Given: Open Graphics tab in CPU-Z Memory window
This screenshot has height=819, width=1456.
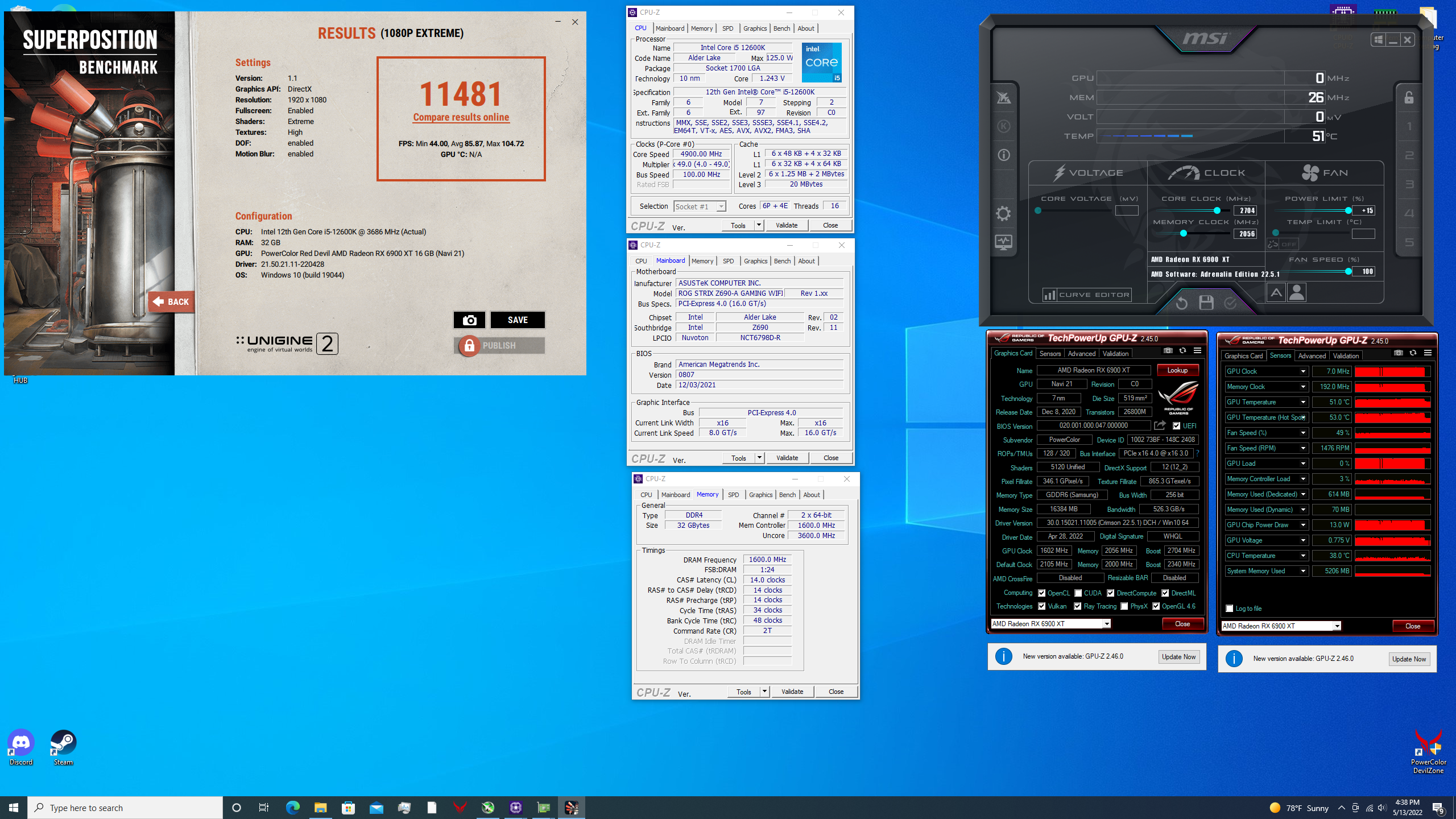Looking at the screenshot, I should [760, 495].
